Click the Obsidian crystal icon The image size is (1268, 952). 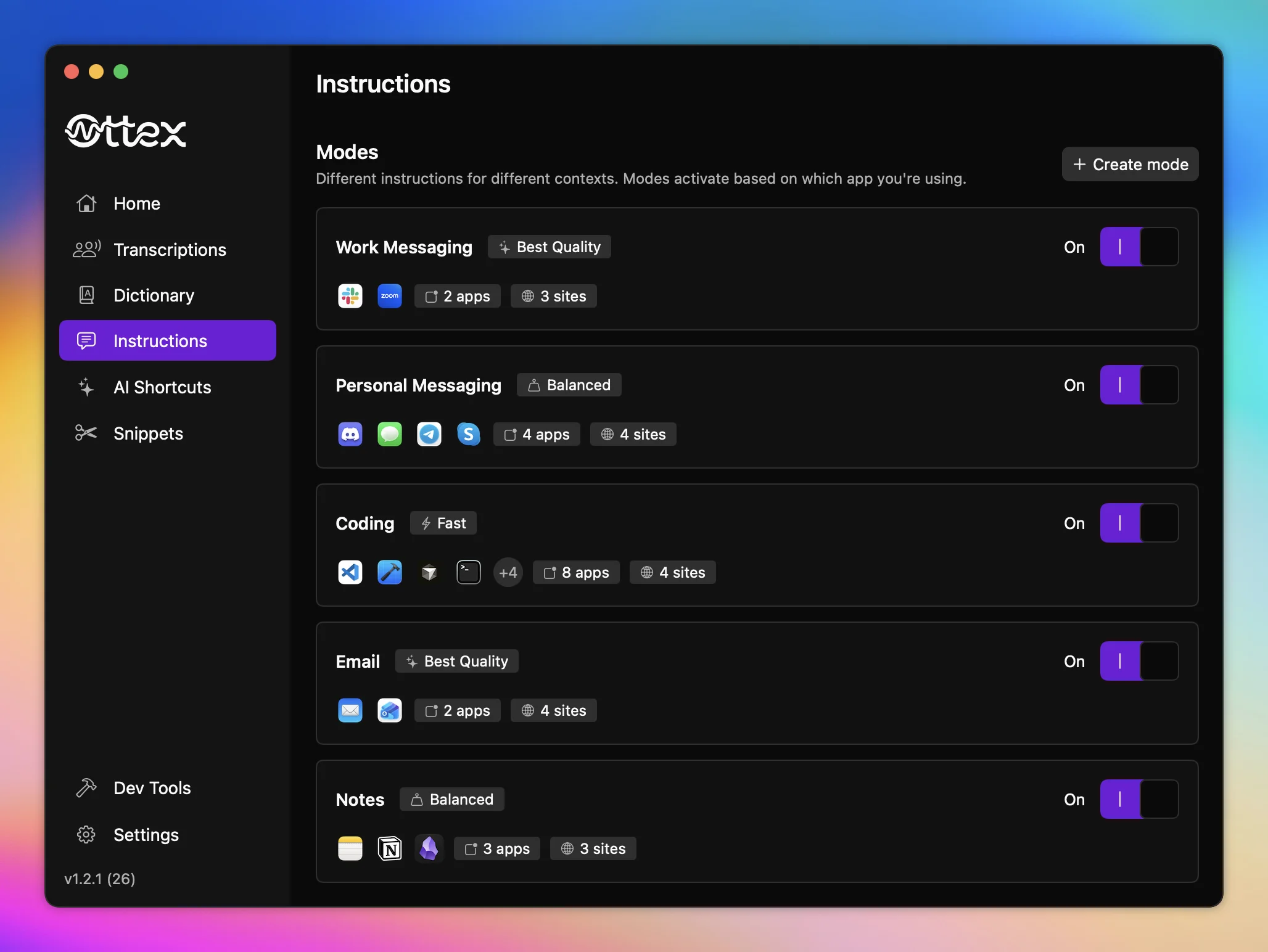point(429,848)
